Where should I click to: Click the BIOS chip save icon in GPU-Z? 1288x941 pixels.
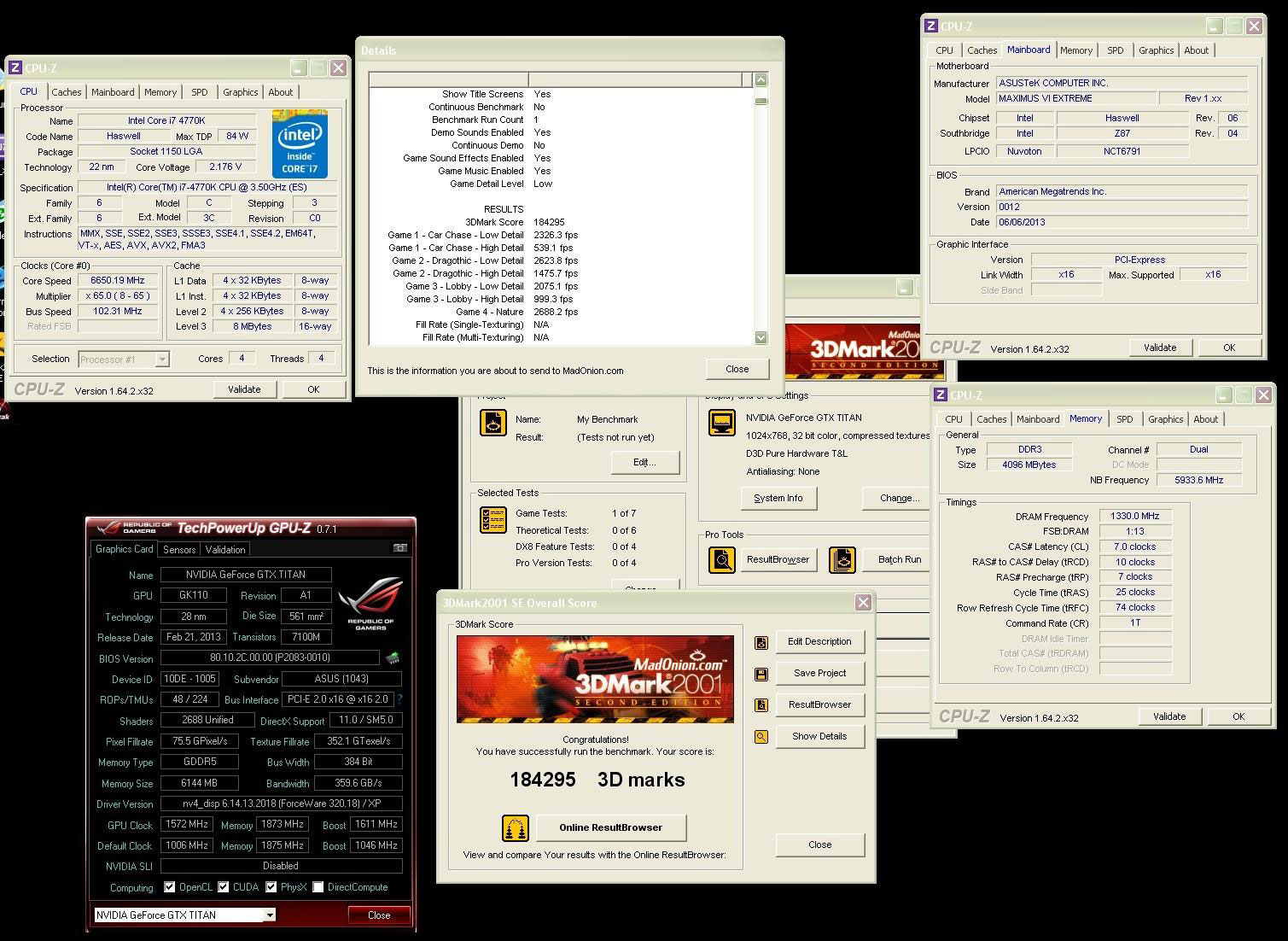pos(393,658)
